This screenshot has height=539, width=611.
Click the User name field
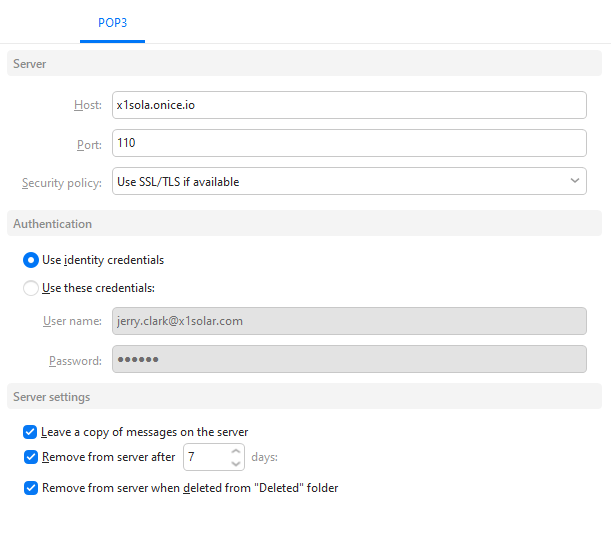pos(348,321)
